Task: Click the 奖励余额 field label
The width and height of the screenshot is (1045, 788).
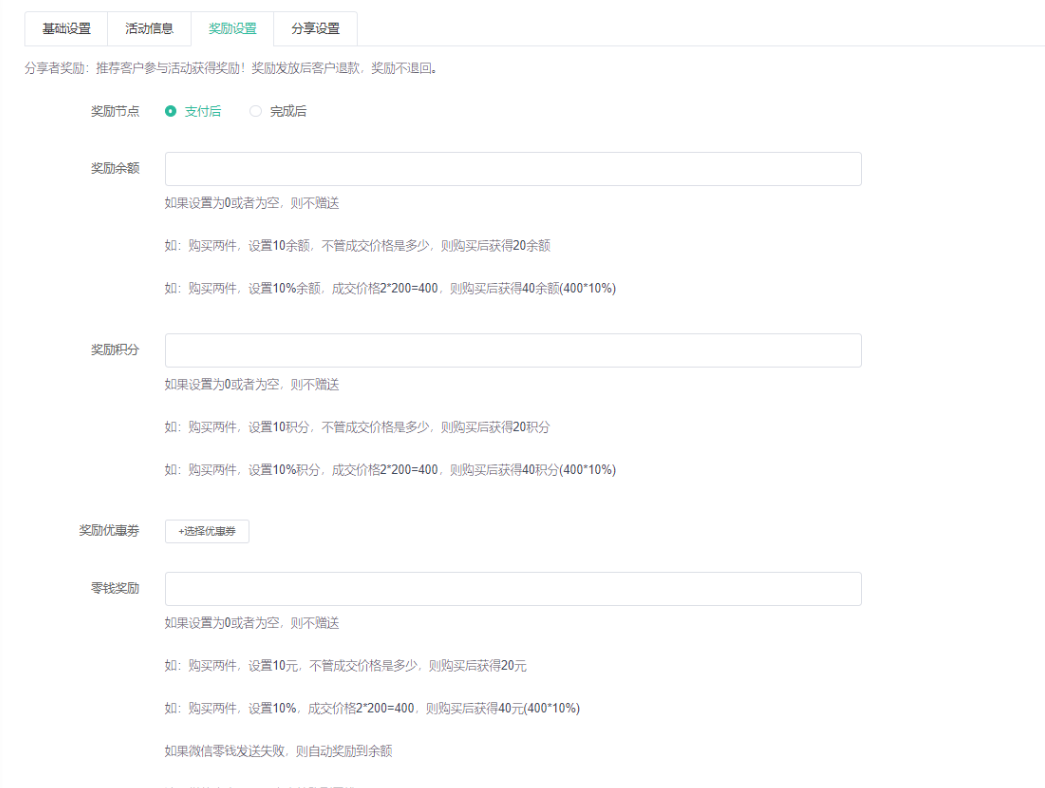Action: pyautogui.click(x=115, y=168)
